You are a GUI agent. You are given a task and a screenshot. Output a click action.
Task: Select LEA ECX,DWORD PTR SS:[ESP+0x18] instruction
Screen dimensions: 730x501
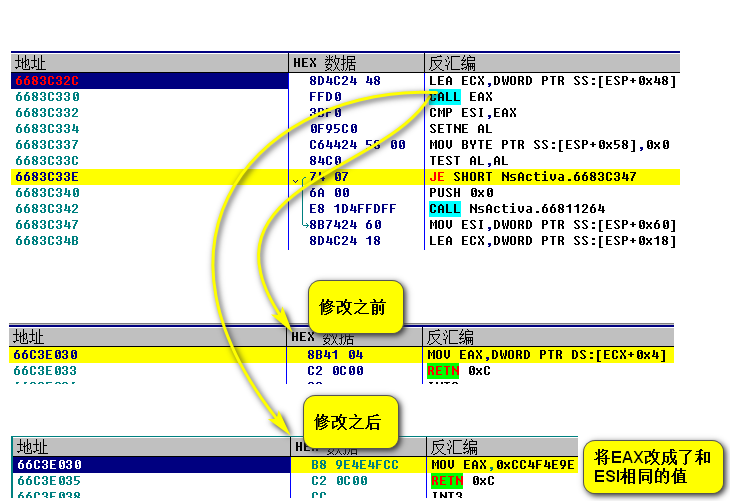click(x=552, y=241)
